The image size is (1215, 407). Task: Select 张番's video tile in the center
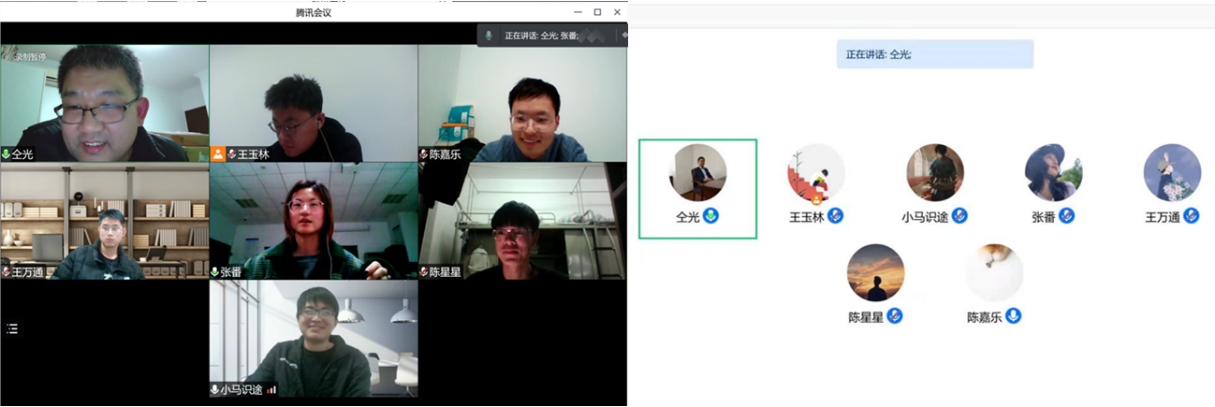[313, 220]
